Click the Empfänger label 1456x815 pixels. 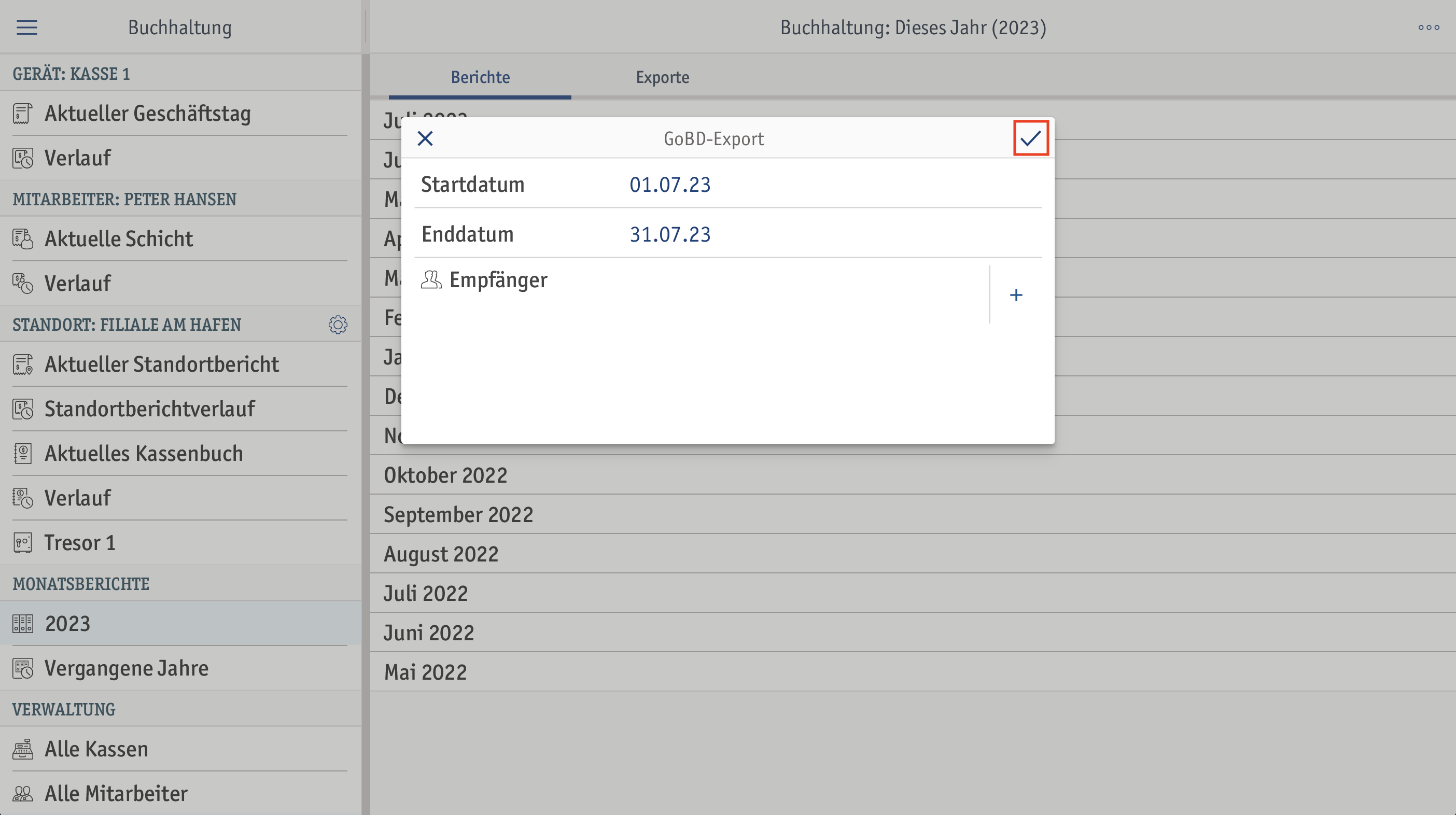[x=498, y=280]
